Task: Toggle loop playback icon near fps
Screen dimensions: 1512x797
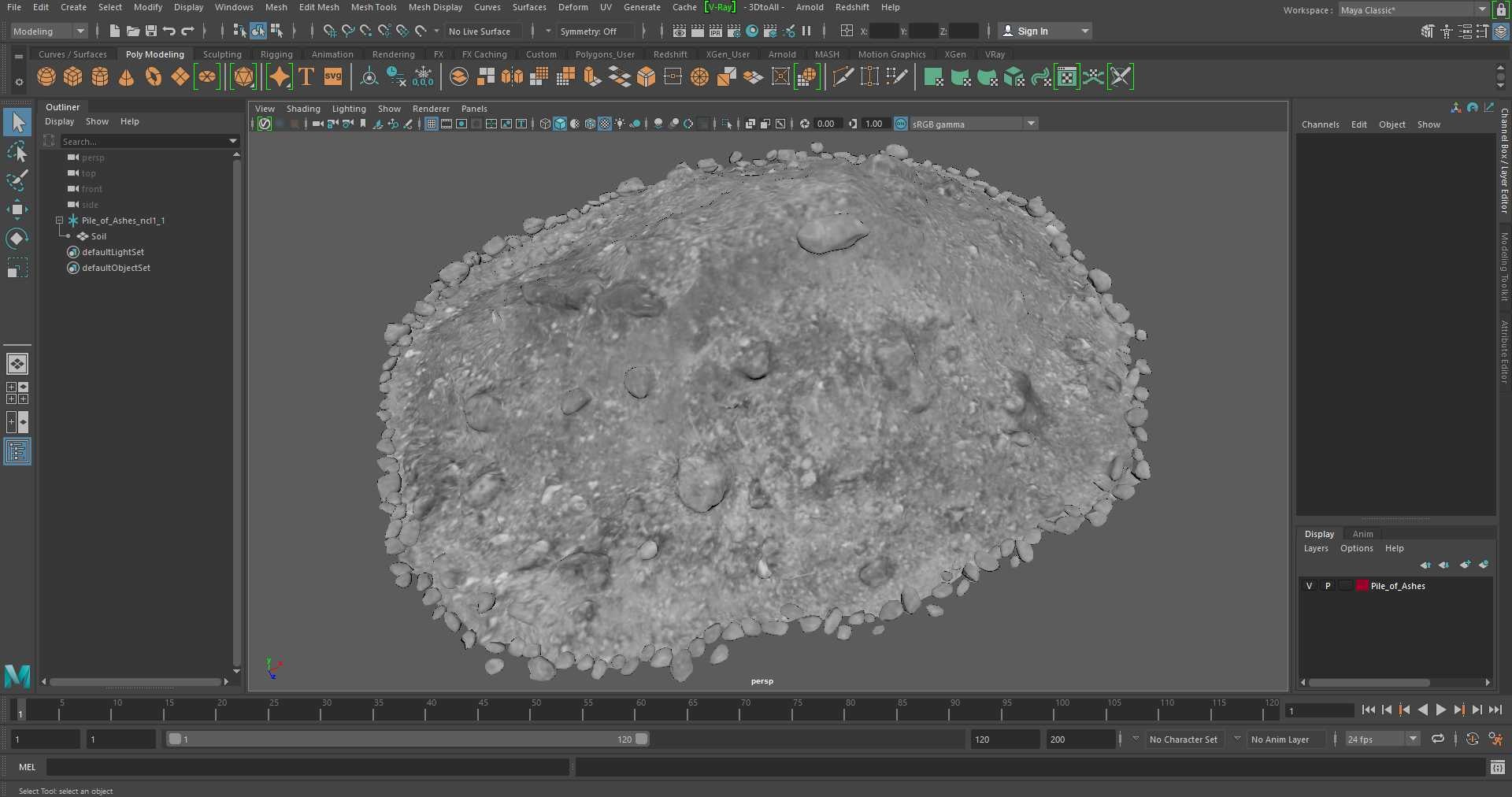Action: (x=1438, y=739)
